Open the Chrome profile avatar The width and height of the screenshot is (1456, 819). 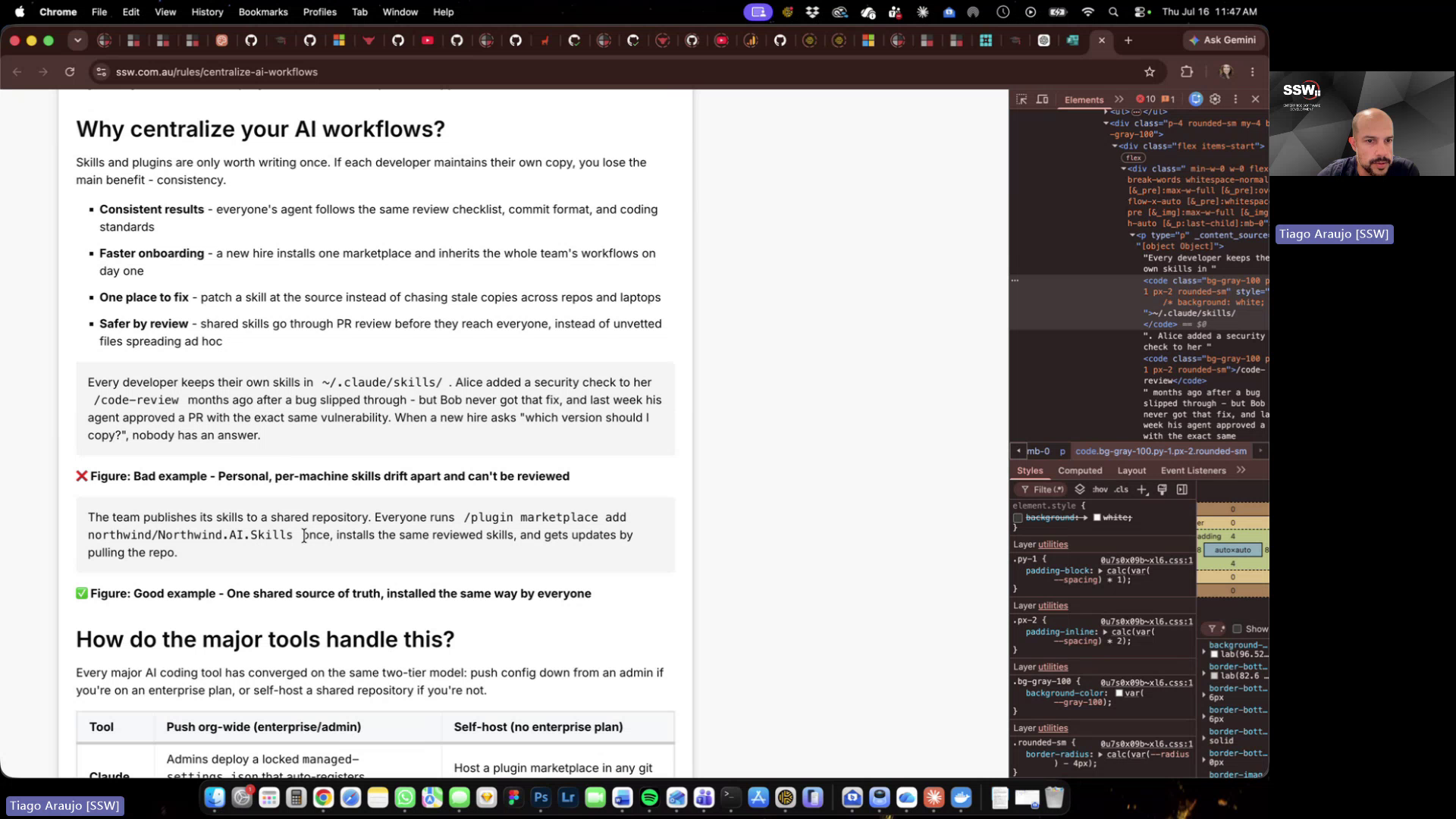pos(1225,72)
